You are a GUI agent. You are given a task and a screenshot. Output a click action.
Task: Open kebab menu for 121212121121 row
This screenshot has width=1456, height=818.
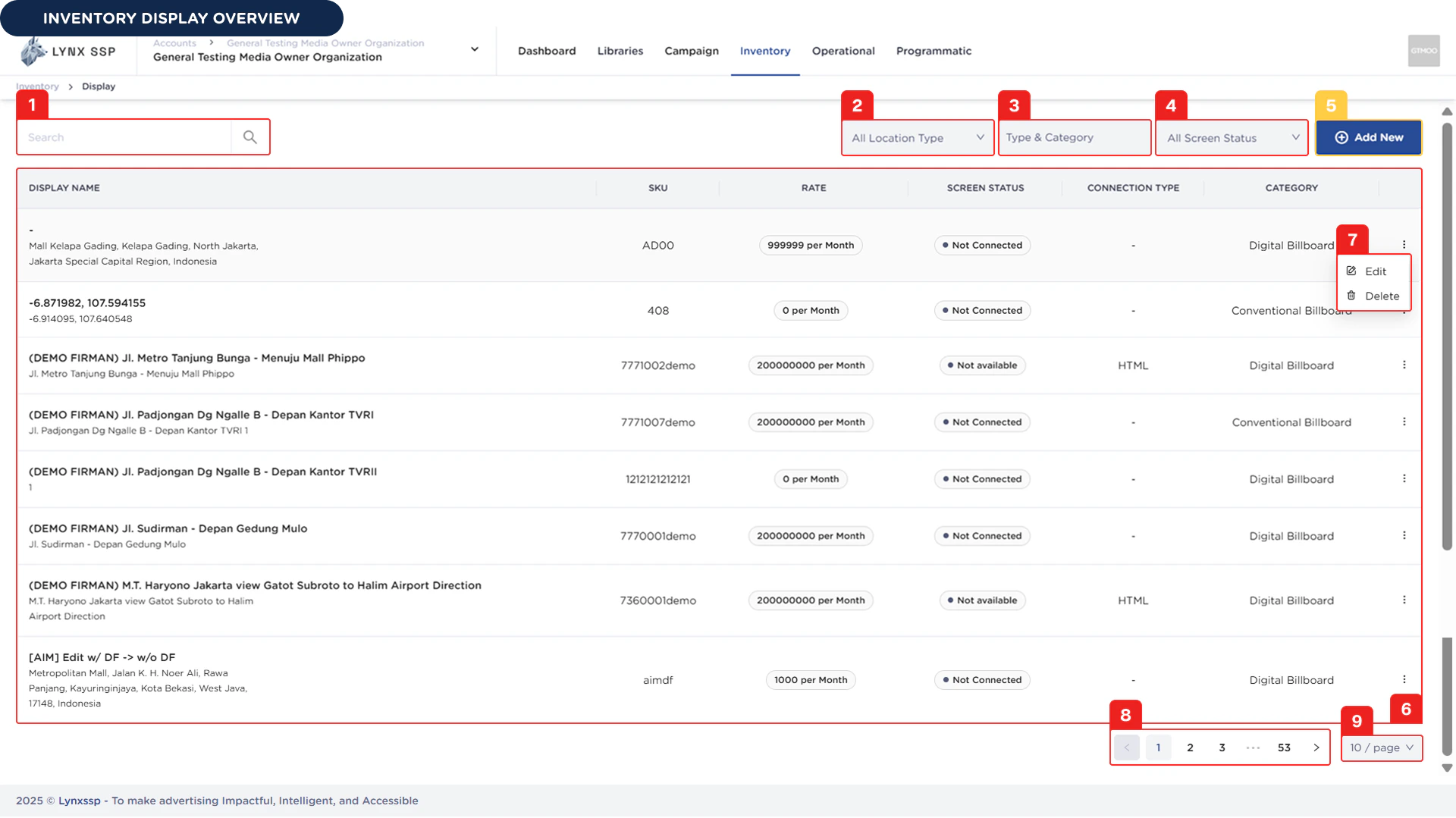pos(1404,478)
